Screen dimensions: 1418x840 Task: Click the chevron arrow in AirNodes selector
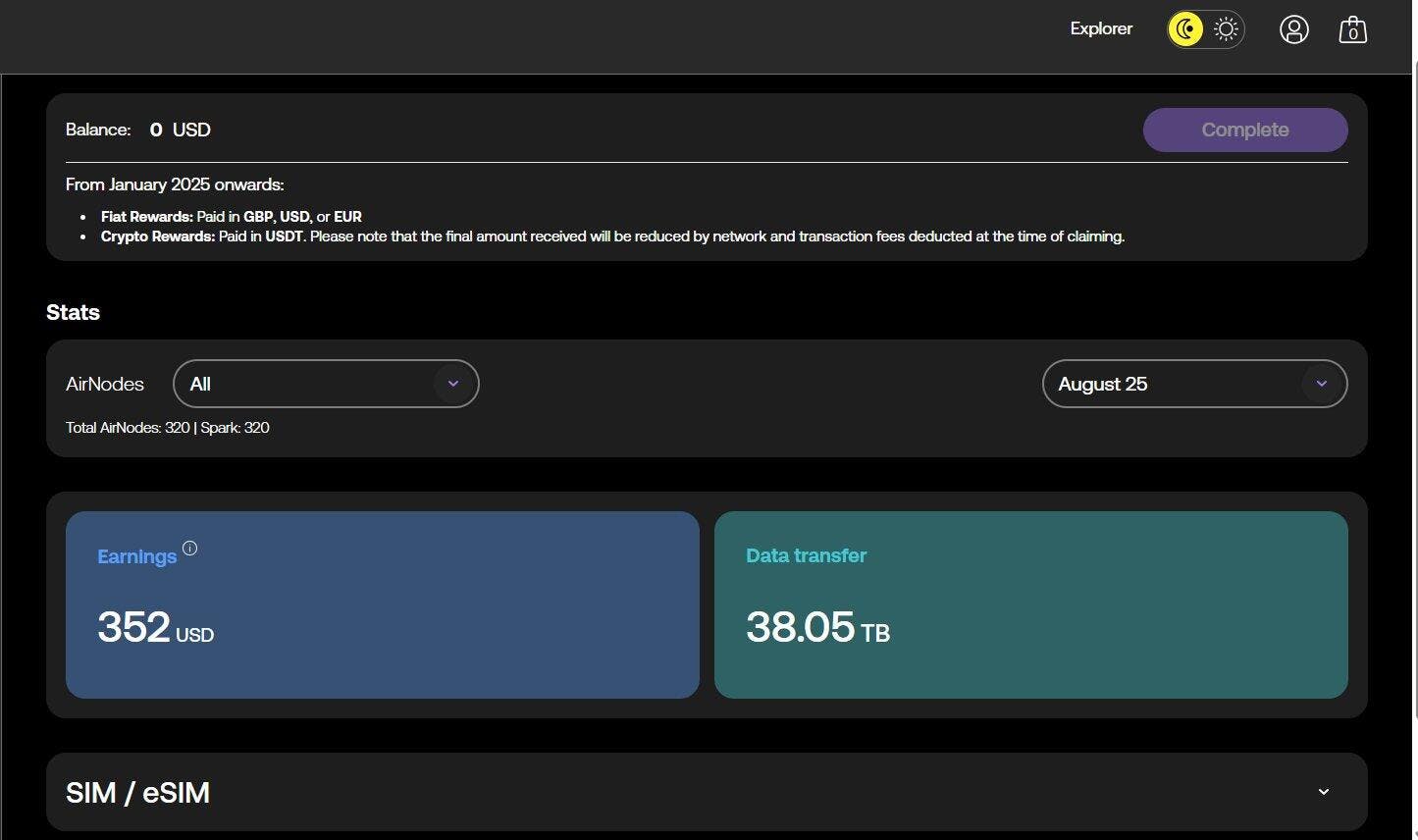pyautogui.click(x=452, y=384)
